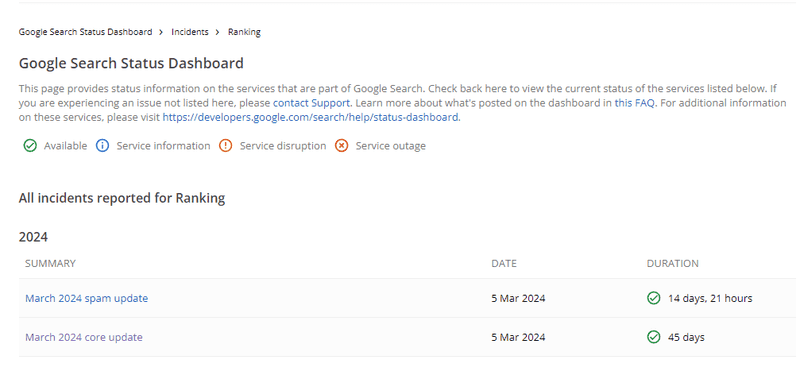Click the SUMMARY column header

pos(50,263)
